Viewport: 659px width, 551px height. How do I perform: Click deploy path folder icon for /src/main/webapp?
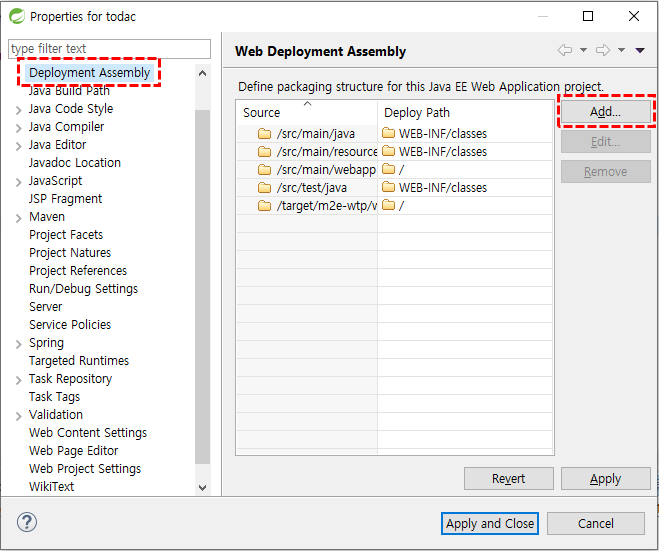(x=388, y=169)
